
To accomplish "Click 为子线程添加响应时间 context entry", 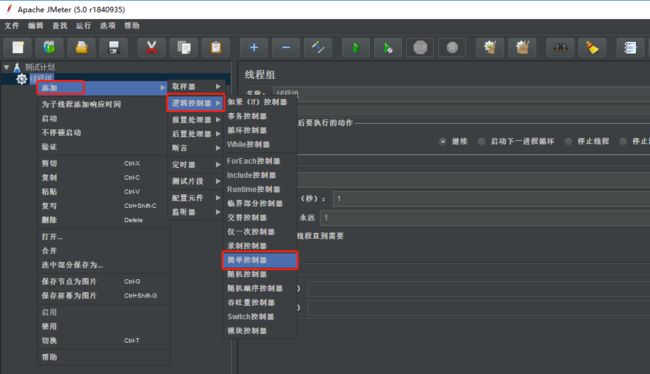I will 103,104.
